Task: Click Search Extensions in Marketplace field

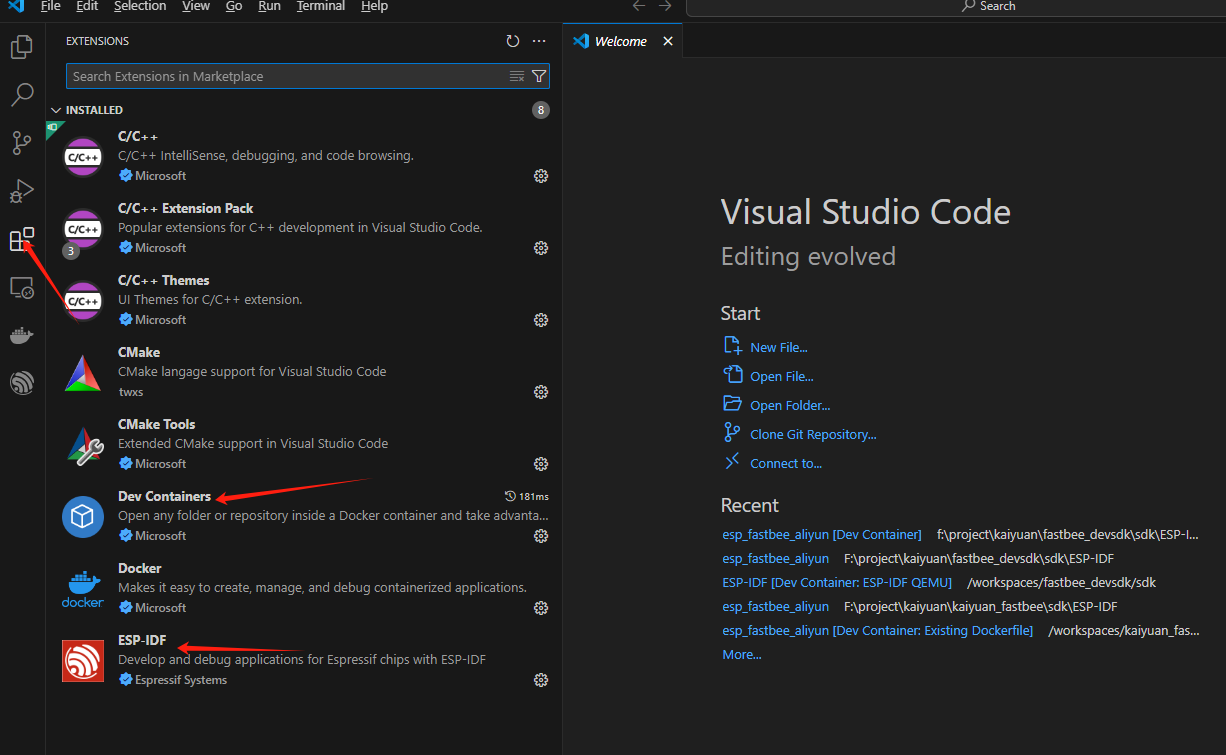Action: tap(285, 76)
